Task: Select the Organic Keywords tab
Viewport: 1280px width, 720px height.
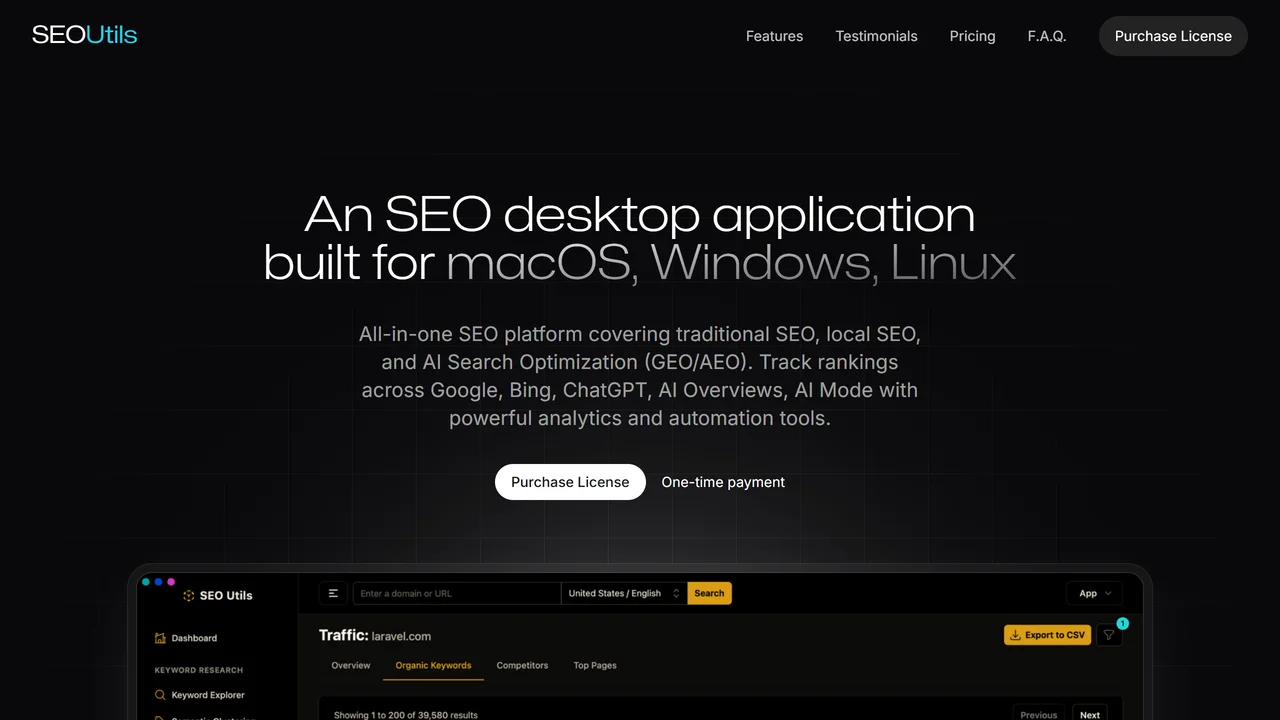Action: [433, 665]
